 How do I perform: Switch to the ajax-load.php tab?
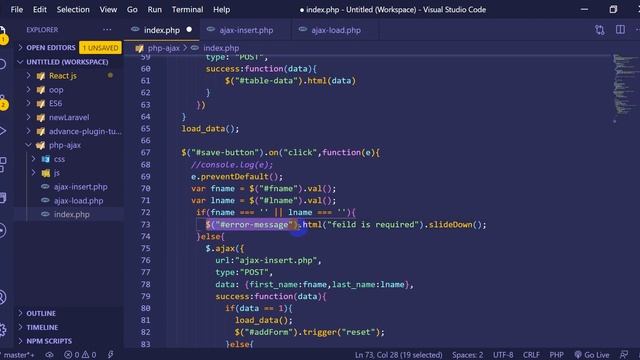pyautogui.click(x=336, y=30)
